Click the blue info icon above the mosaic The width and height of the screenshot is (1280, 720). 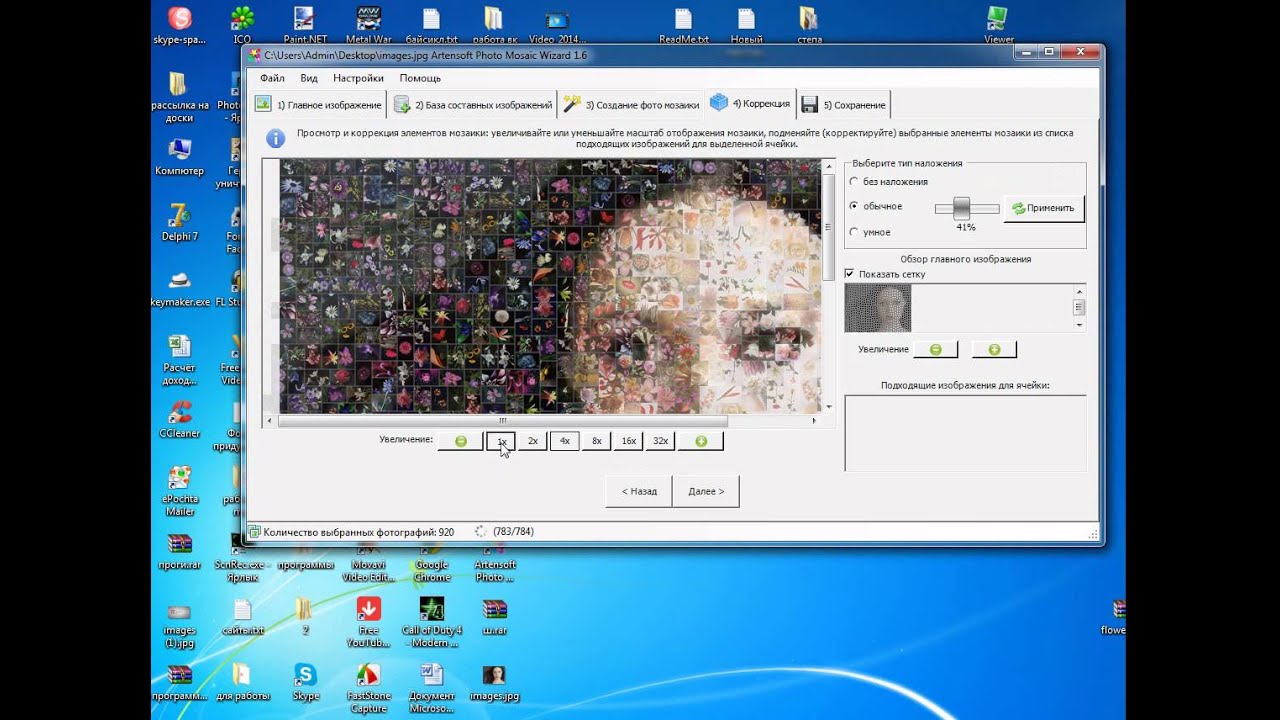pos(275,138)
